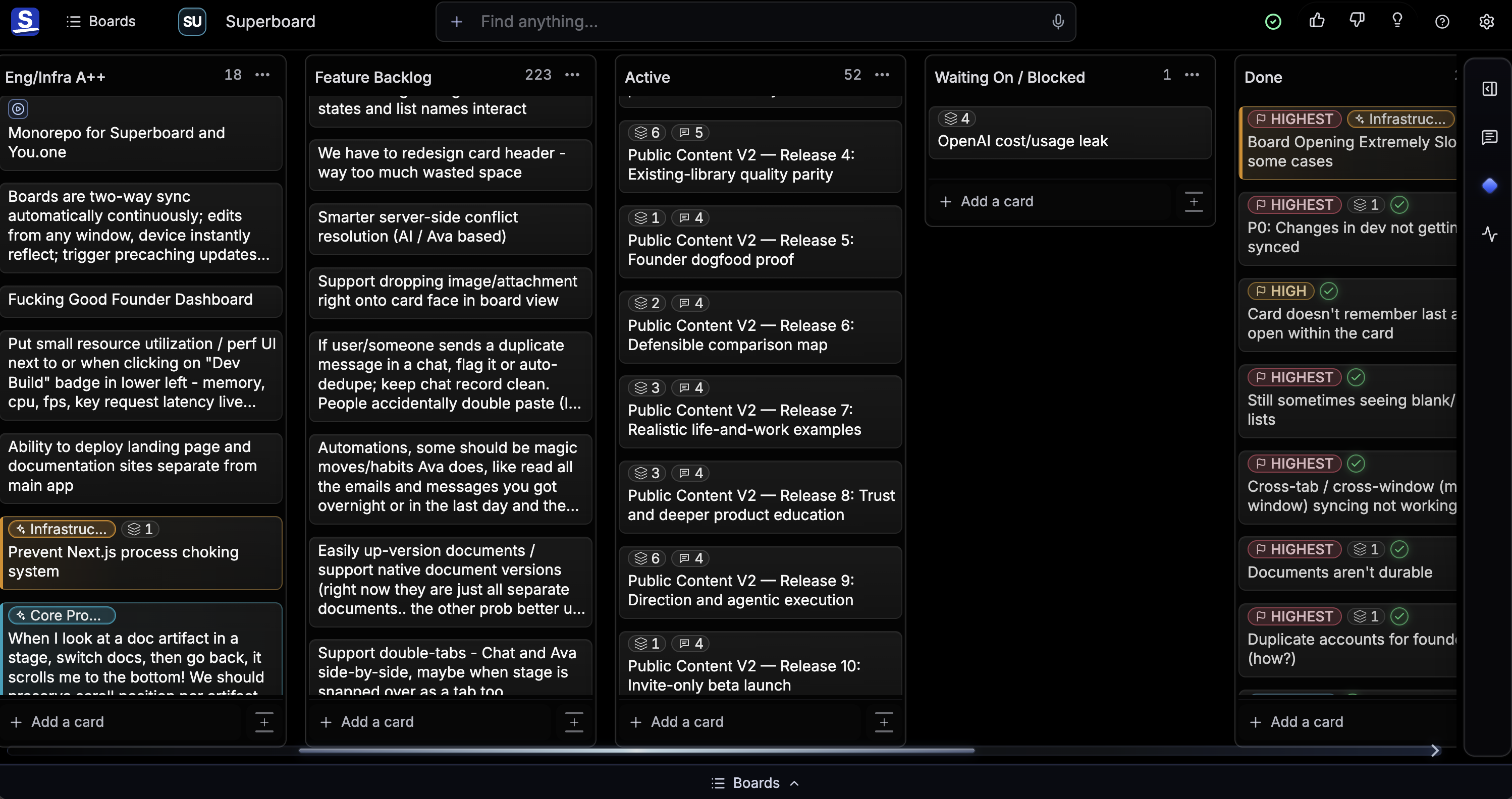The height and width of the screenshot is (799, 1512).
Task: Click the Superboard S logo
Action: pos(25,22)
